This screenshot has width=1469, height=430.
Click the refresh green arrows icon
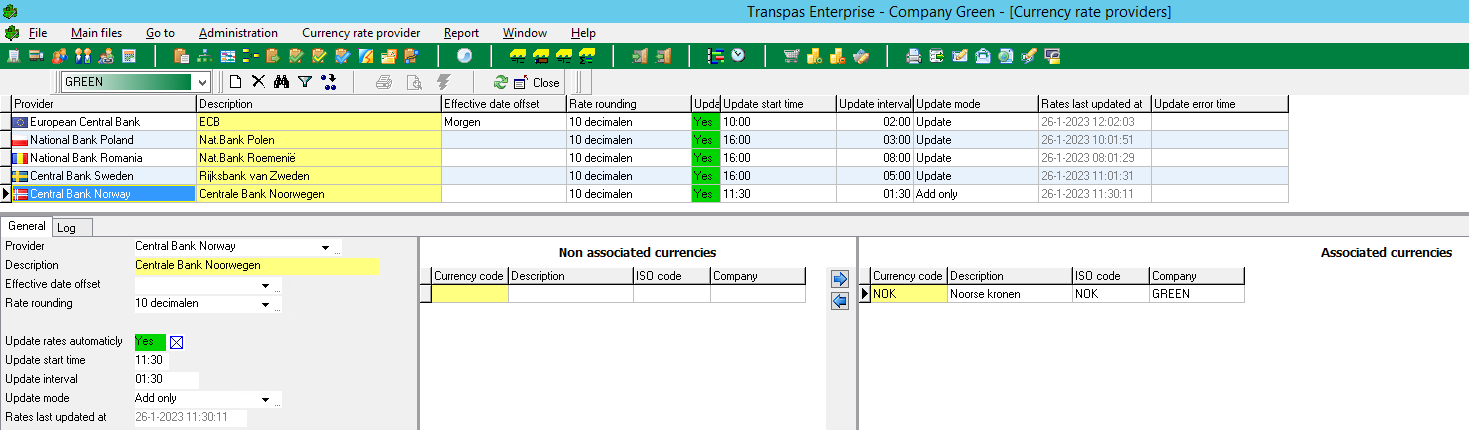(x=500, y=82)
